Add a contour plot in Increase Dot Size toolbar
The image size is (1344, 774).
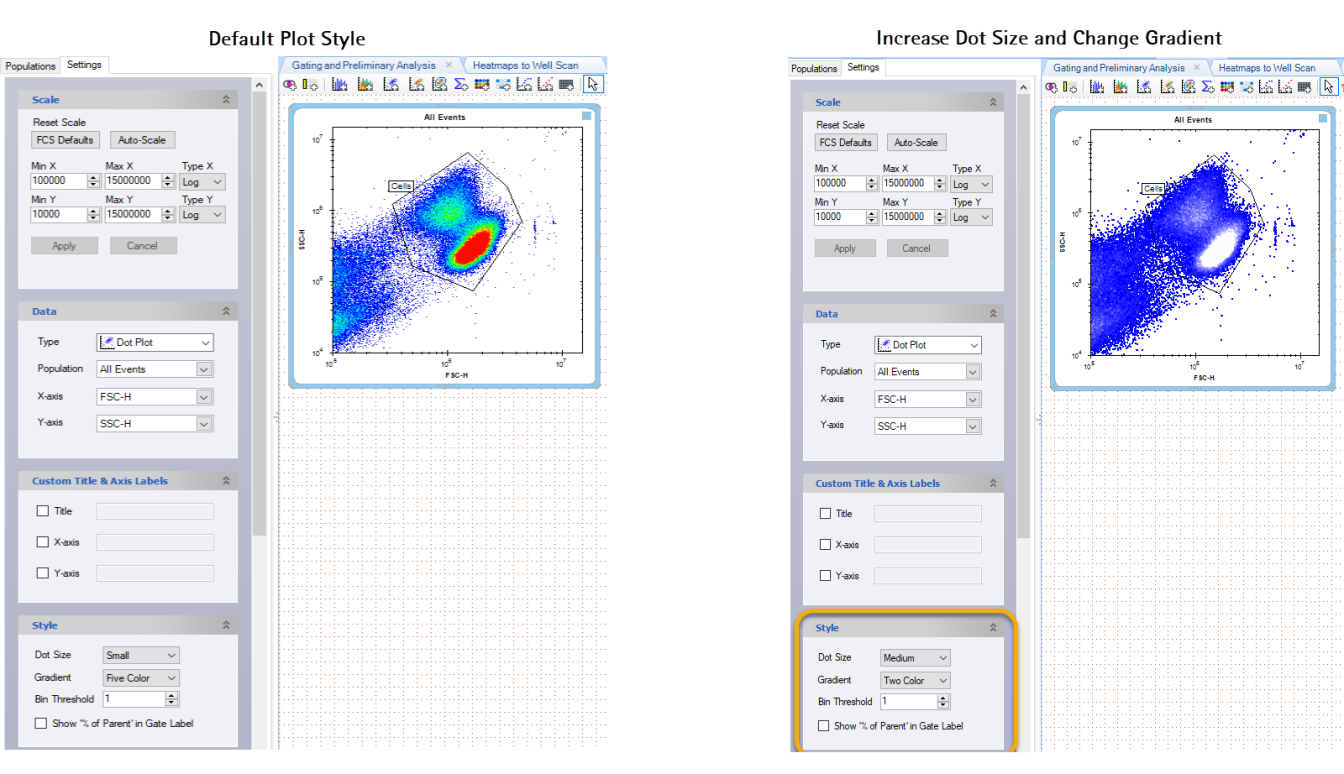tap(1188, 87)
